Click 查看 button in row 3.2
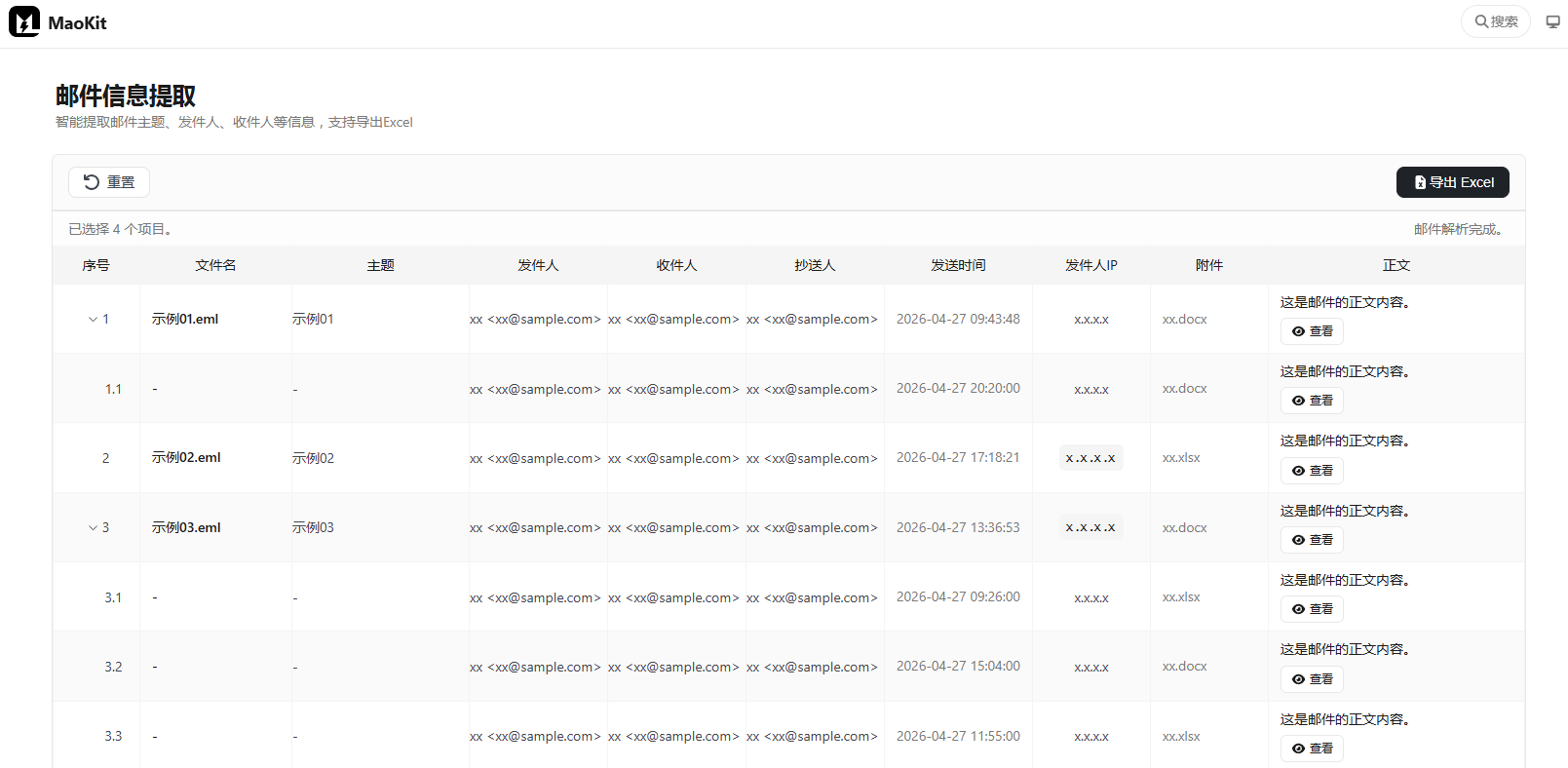 pyautogui.click(x=1312, y=679)
